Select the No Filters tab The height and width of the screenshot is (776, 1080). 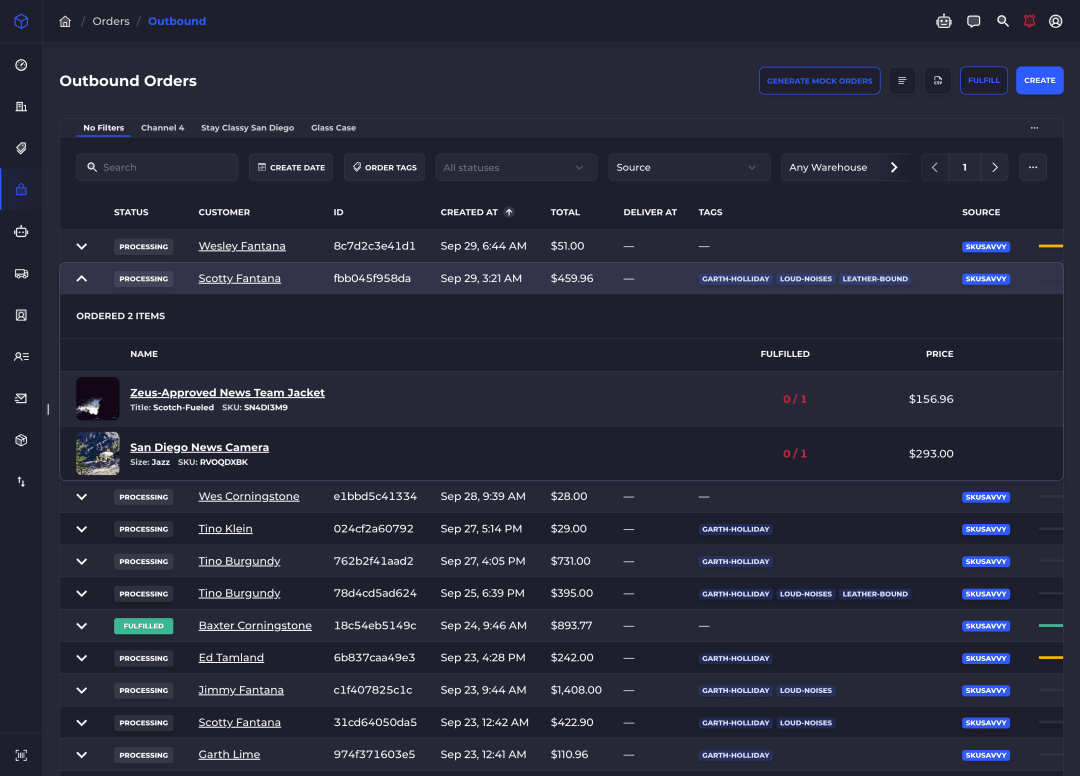click(x=103, y=128)
